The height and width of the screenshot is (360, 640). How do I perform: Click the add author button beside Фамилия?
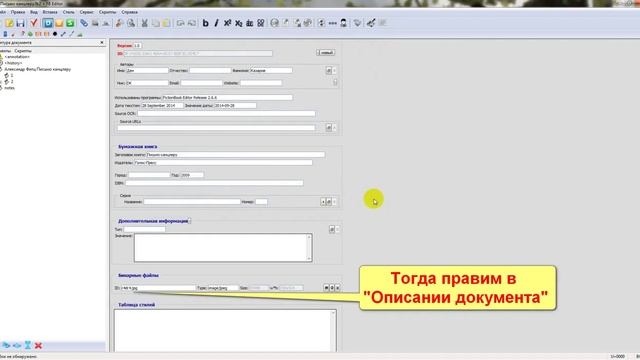point(329,71)
